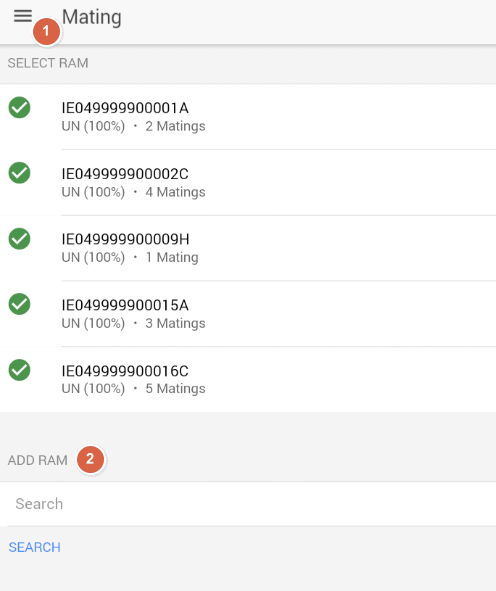Select ram ID IE049999900001A text
Screen dimensions: 496x591
[125, 108]
